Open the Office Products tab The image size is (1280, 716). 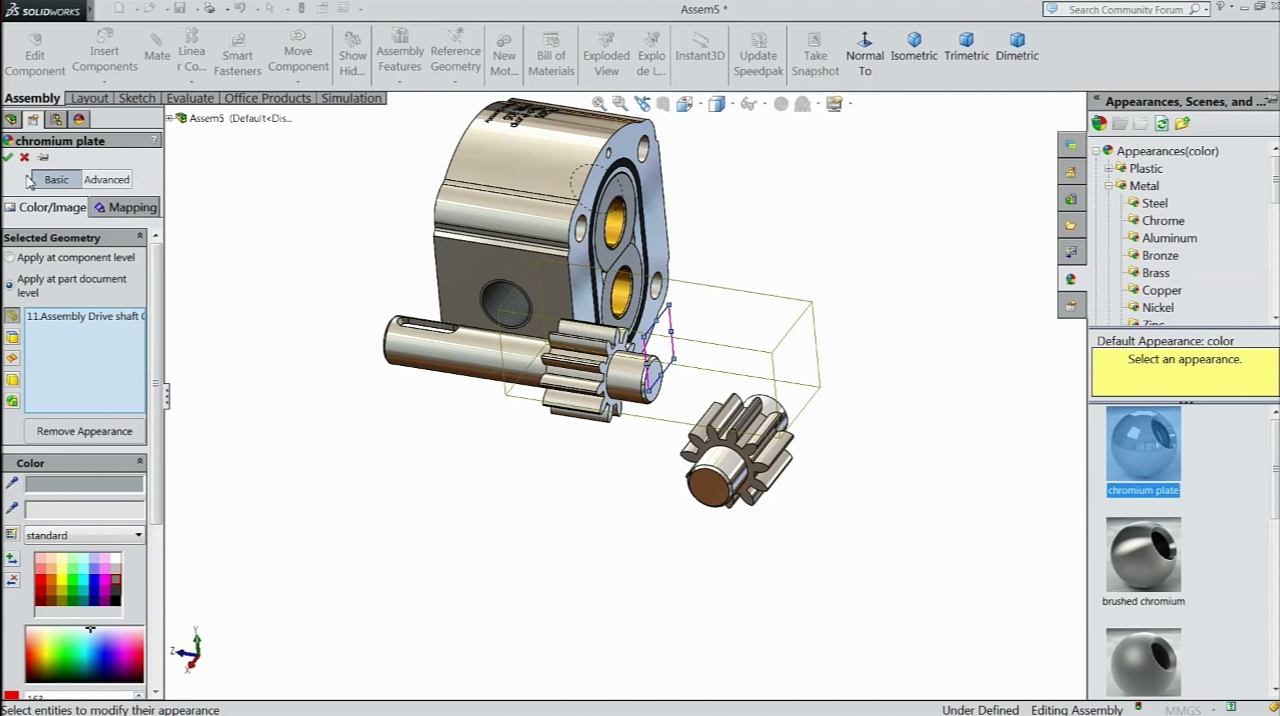tap(267, 98)
